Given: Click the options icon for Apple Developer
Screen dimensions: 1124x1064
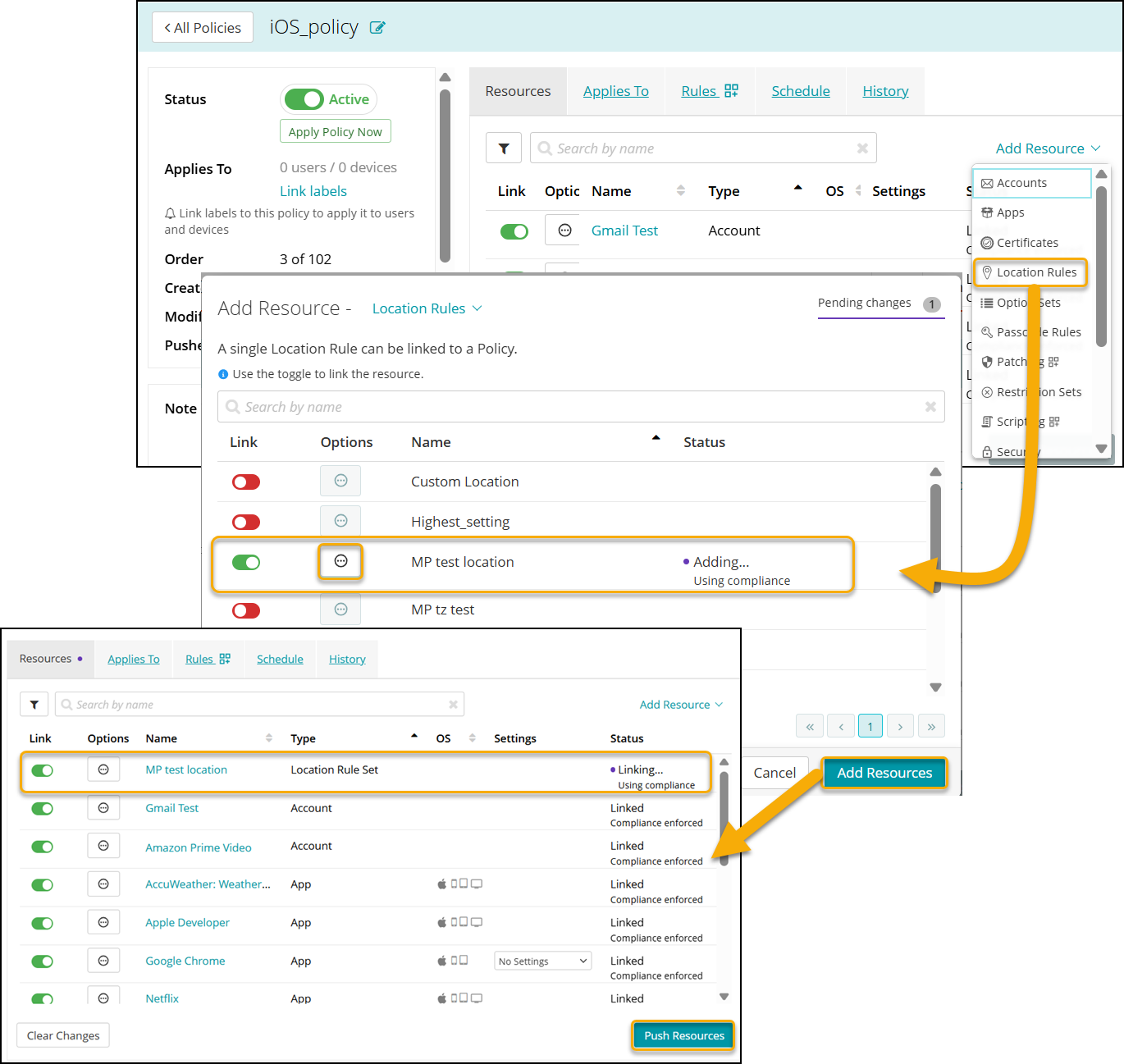Looking at the screenshot, I should pyautogui.click(x=103, y=922).
